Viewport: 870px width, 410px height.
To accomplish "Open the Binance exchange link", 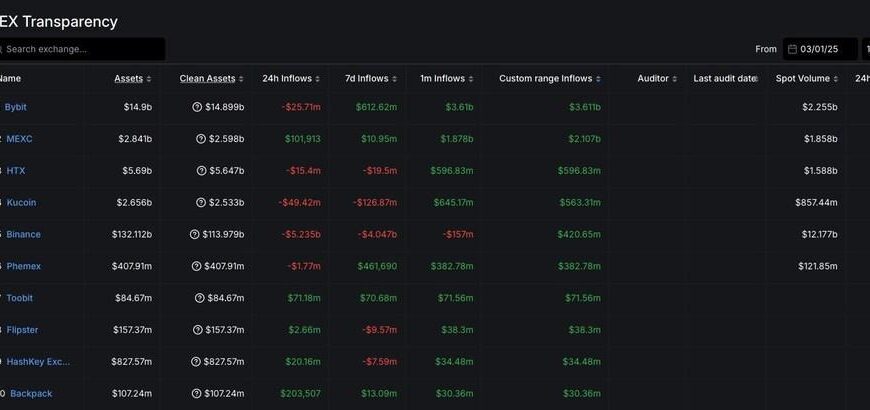I will tap(23, 234).
